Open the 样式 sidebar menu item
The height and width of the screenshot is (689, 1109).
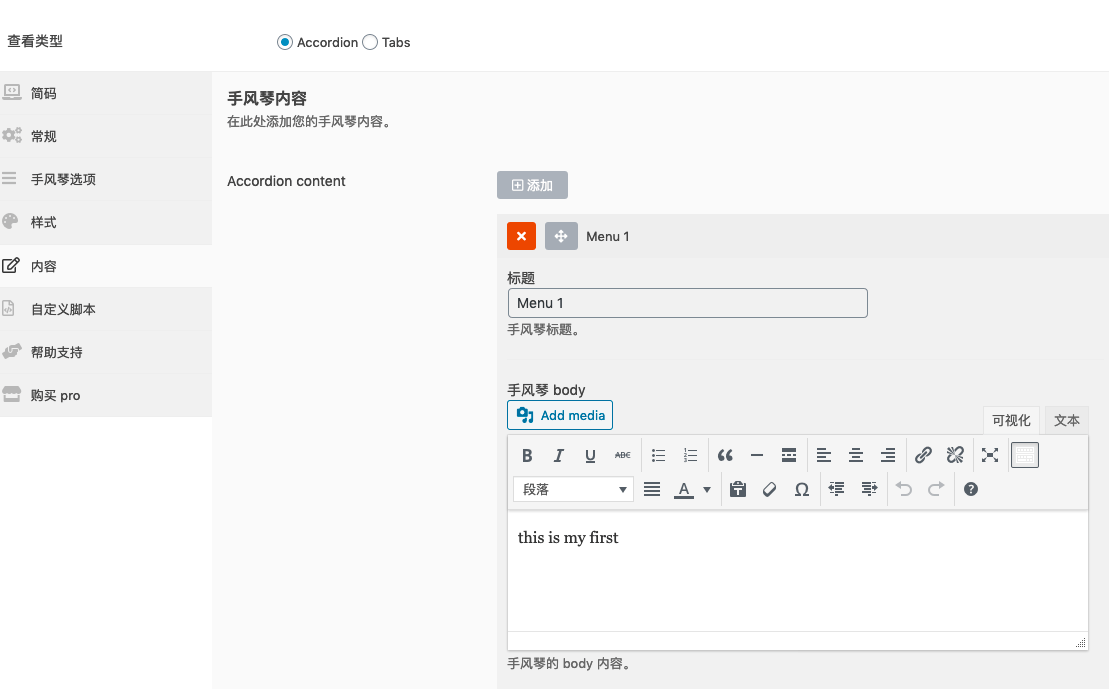(x=43, y=223)
